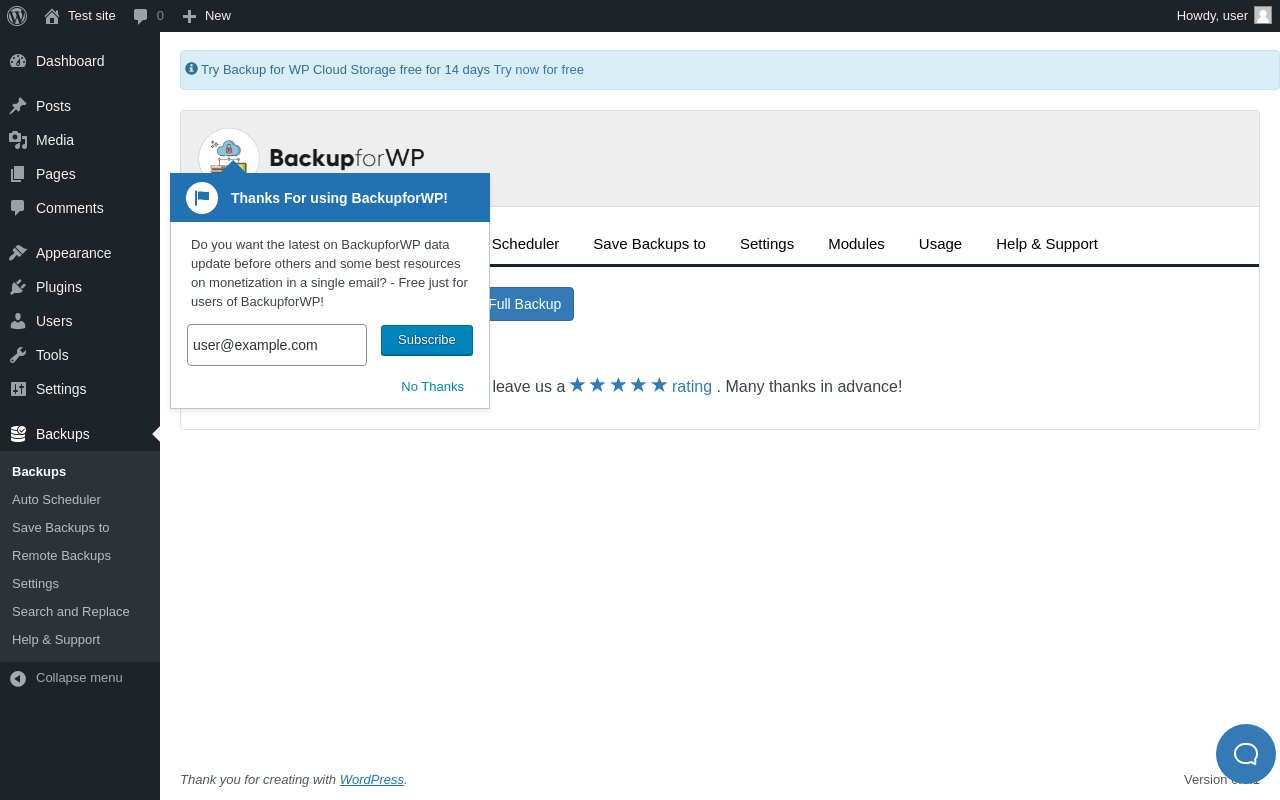This screenshot has width=1280, height=800.
Task: Click the Try now for free link
Action: click(x=538, y=70)
